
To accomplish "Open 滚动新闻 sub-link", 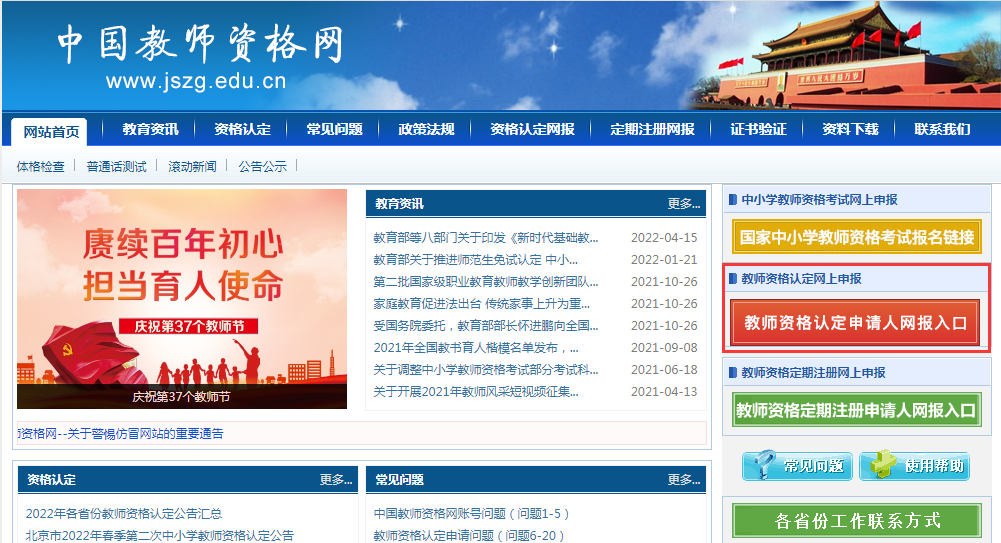I will 192,167.
